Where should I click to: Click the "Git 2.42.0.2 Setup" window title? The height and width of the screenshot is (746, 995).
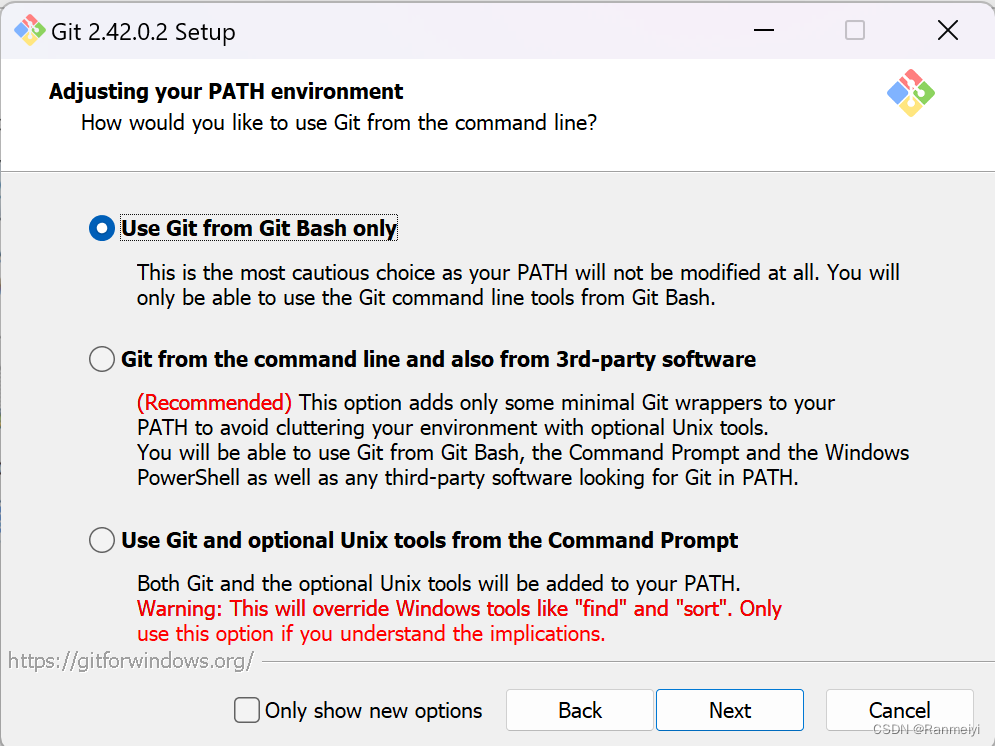pos(143,32)
